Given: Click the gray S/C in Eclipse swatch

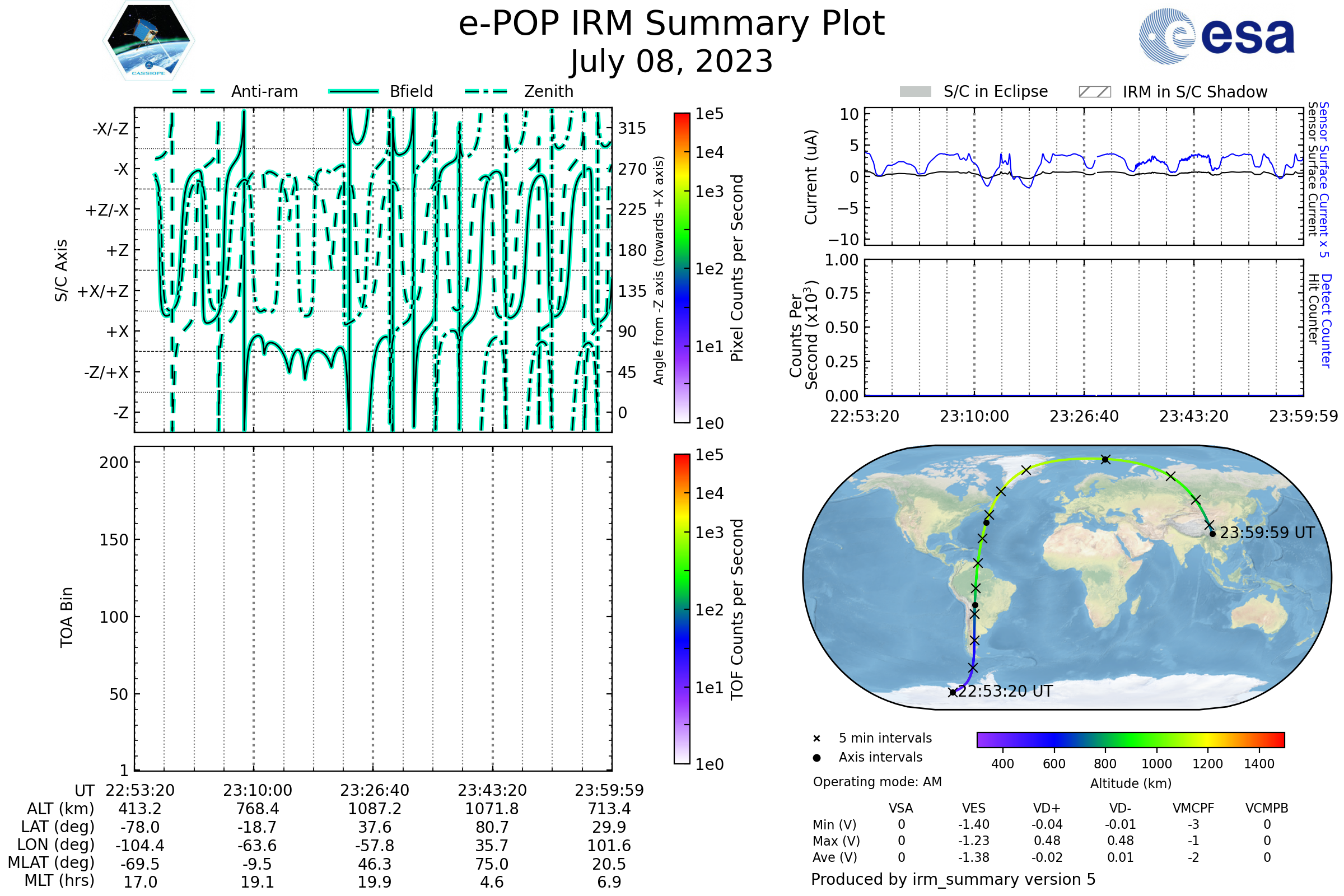Looking at the screenshot, I should pos(915,92).
